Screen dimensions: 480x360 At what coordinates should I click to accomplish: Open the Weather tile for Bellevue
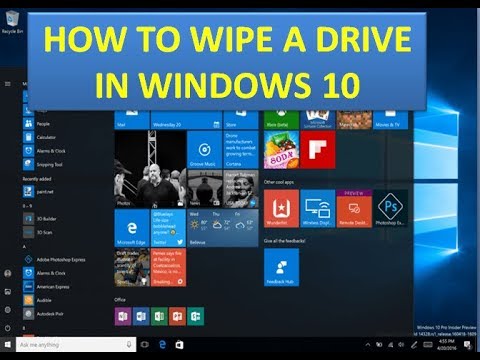(223, 228)
